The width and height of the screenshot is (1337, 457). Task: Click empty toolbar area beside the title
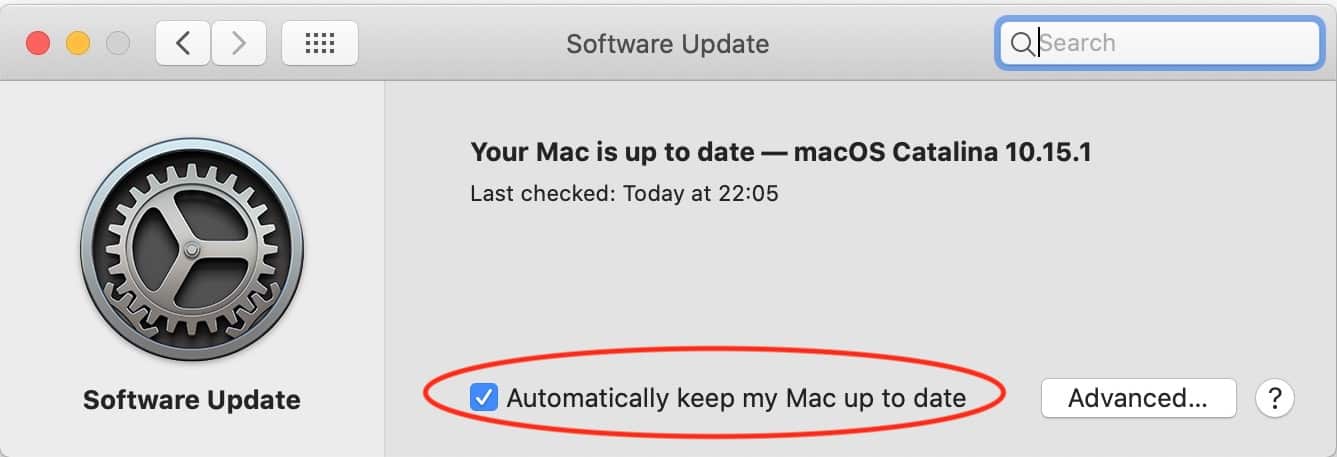[x=880, y=43]
